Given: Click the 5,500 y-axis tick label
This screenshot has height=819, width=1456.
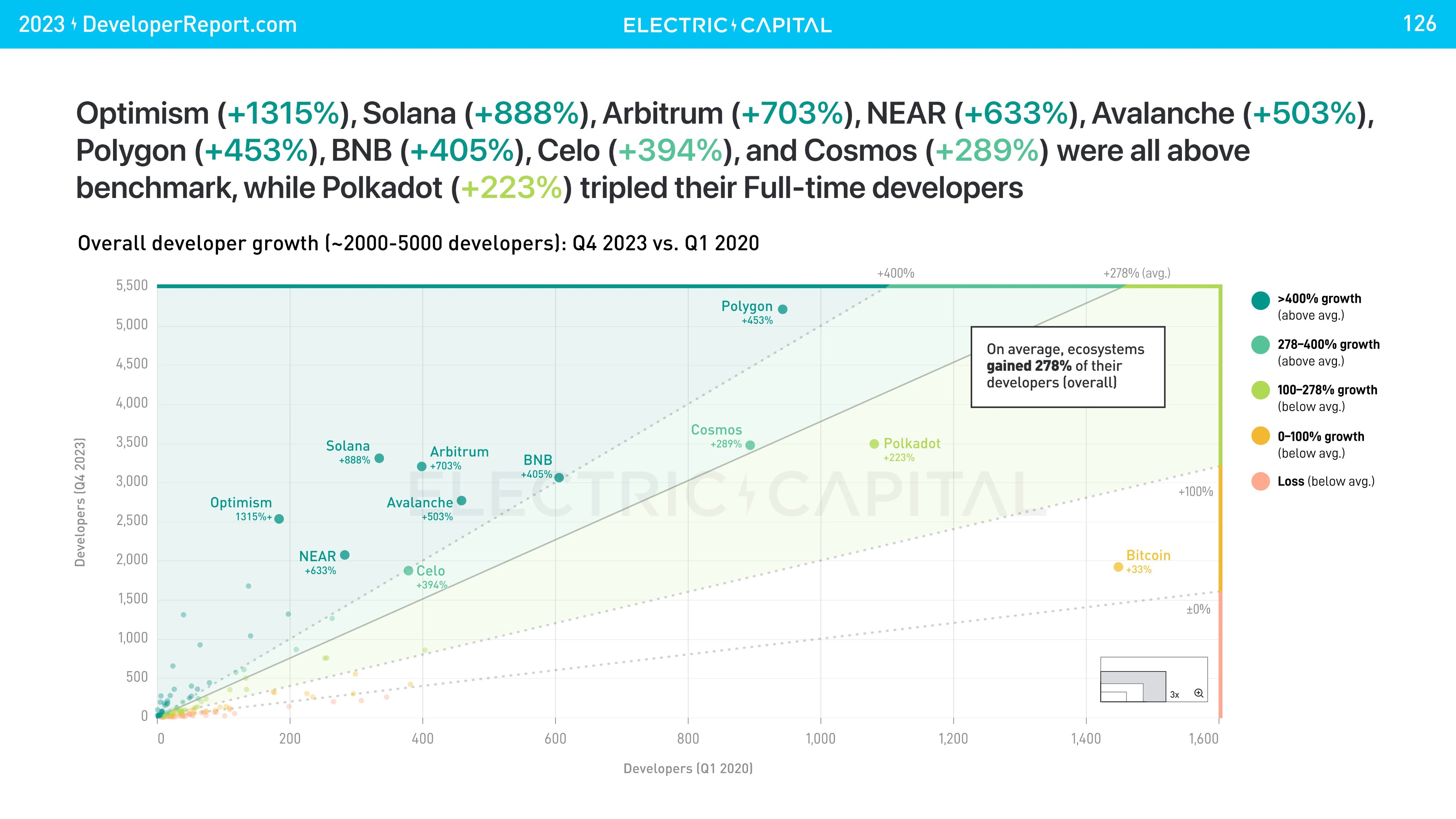Looking at the screenshot, I should click(132, 285).
